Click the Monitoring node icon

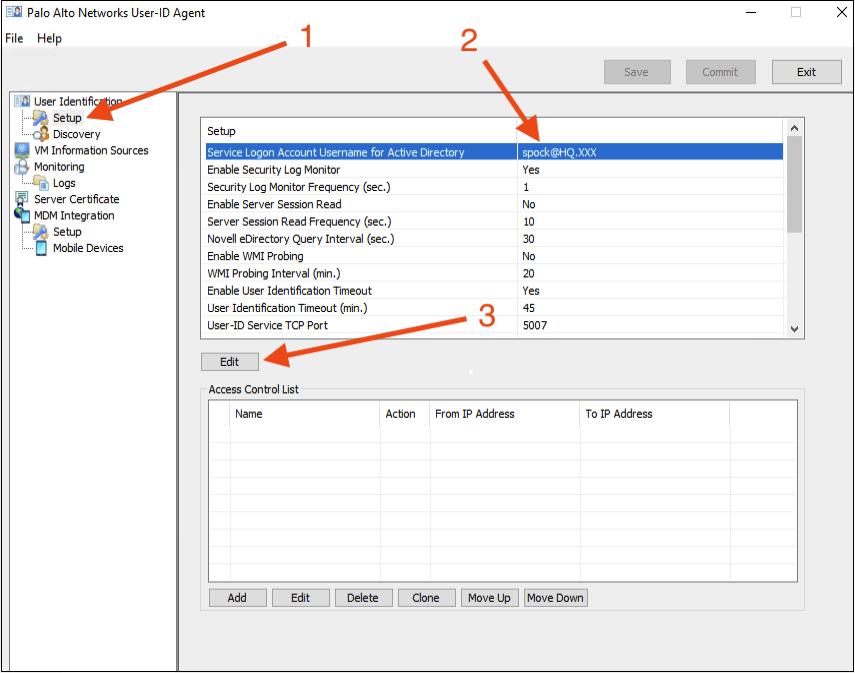(x=22, y=167)
